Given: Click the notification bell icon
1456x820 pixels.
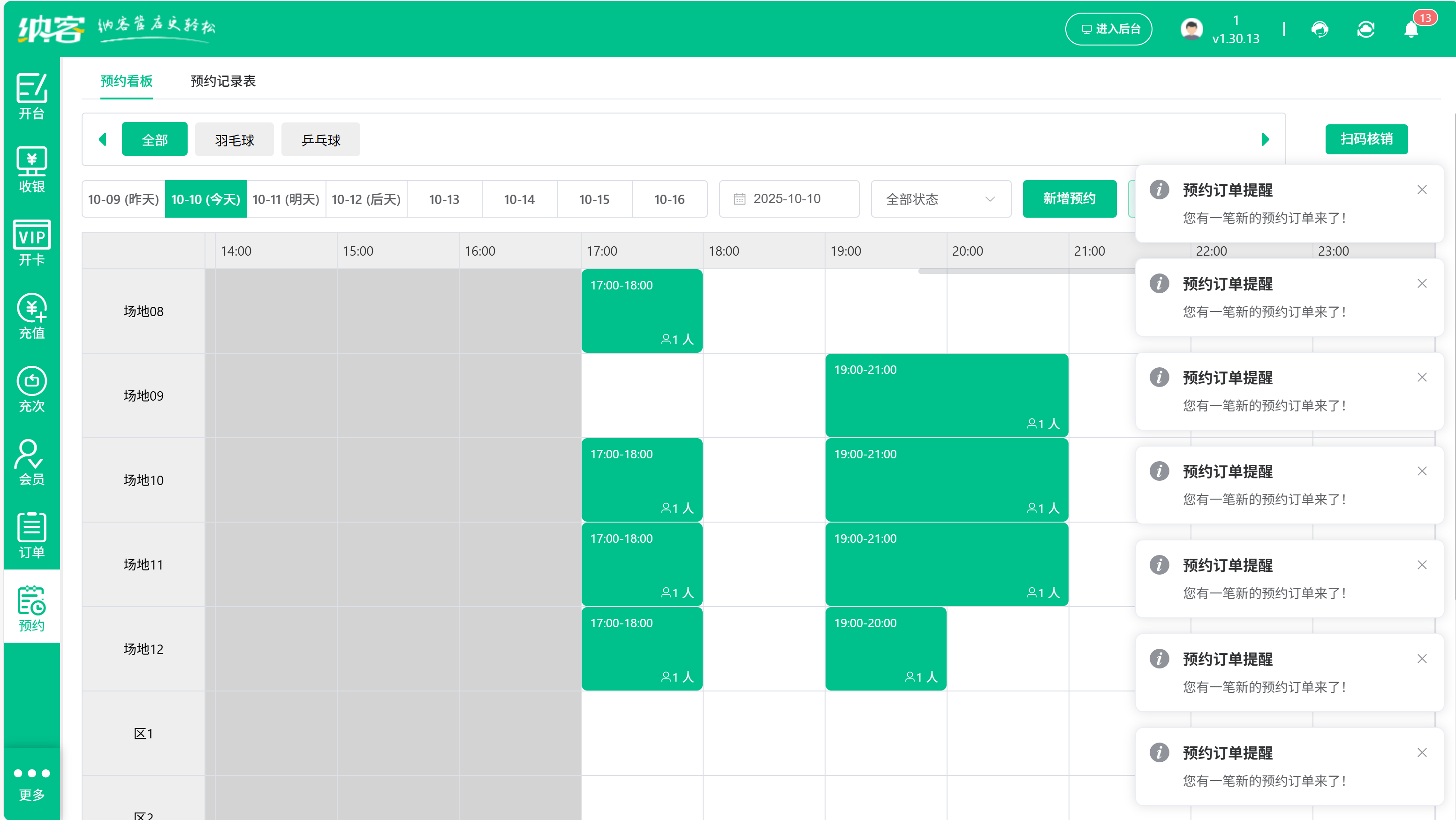Looking at the screenshot, I should pos(1411,30).
